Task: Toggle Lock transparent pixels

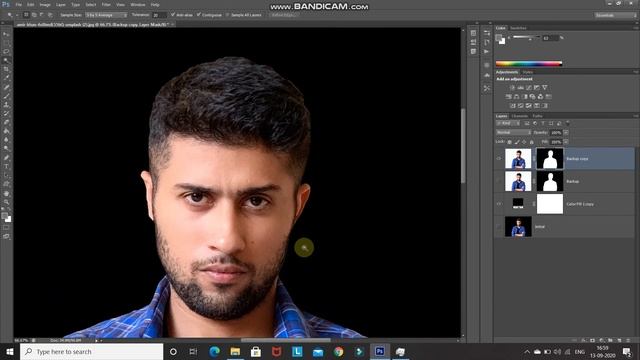Action: point(509,142)
